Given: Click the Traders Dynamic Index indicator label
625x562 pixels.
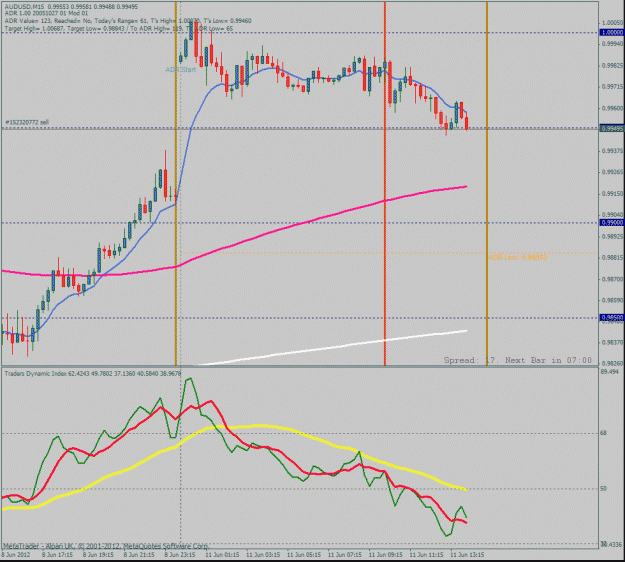Looking at the screenshot, I should [92, 373].
